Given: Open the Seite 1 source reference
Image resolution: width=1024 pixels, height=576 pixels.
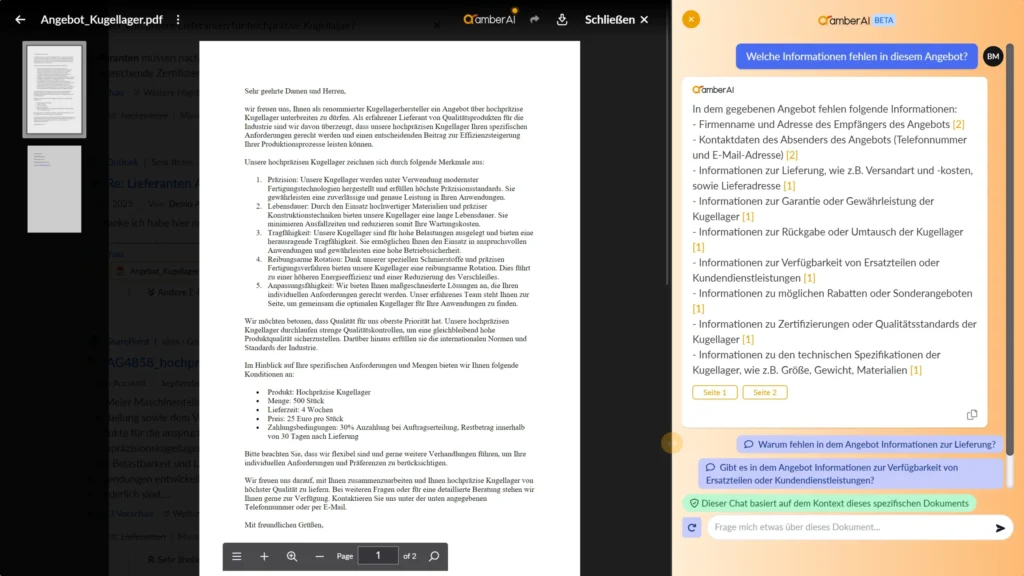Looking at the screenshot, I should point(714,392).
